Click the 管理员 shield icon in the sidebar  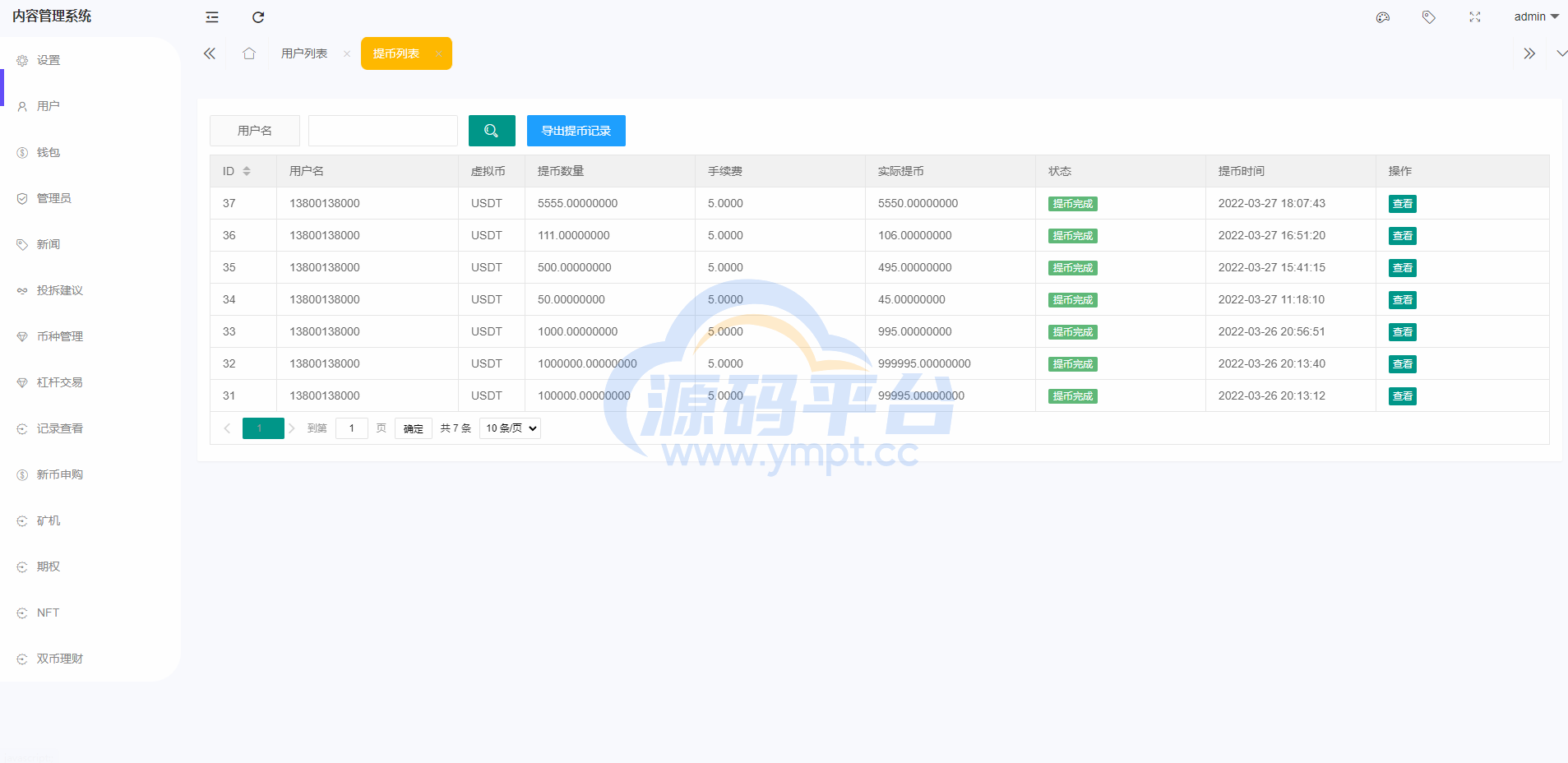coord(22,199)
